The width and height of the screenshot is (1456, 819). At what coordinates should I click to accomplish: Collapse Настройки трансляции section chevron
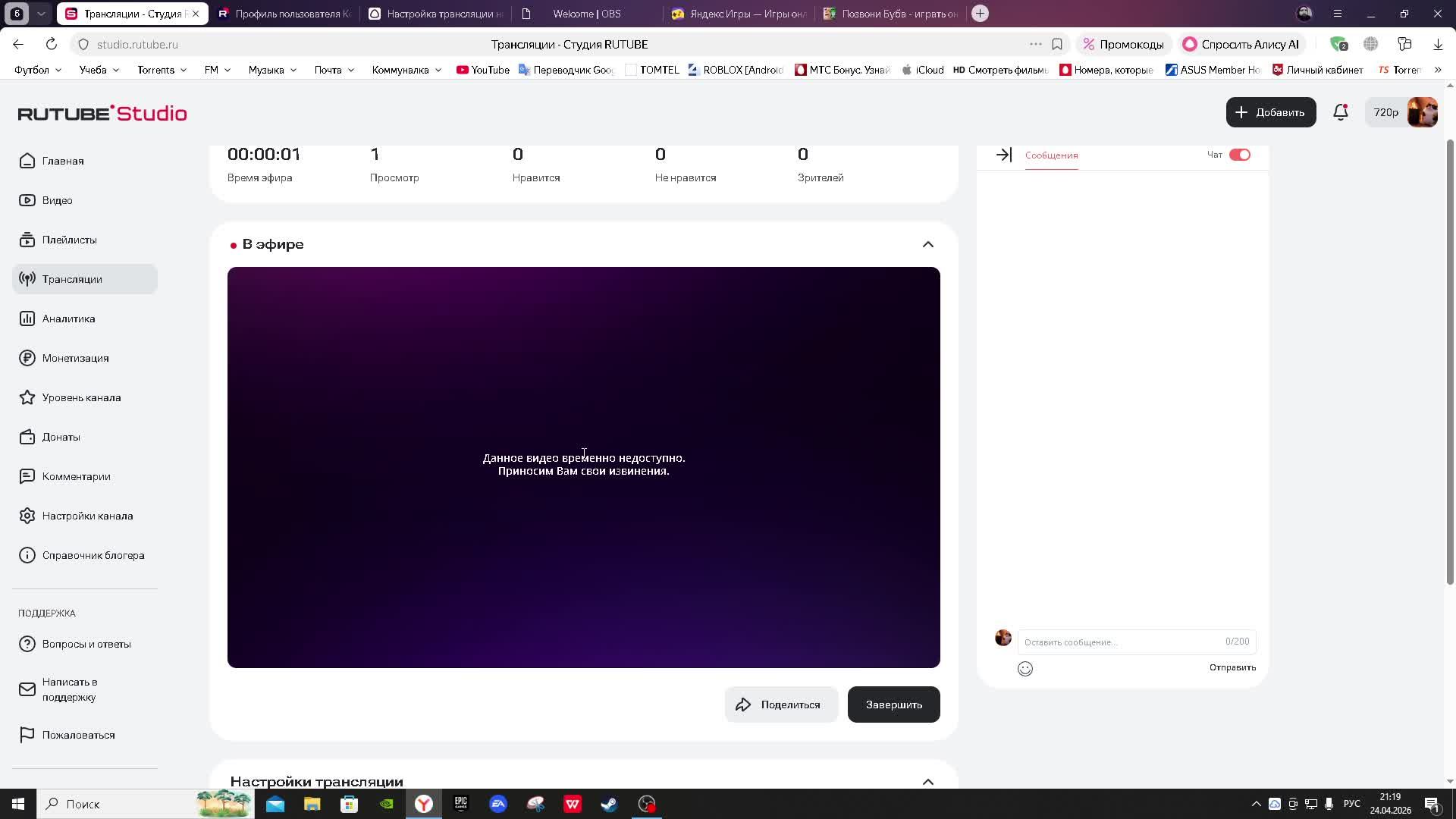[x=927, y=781]
